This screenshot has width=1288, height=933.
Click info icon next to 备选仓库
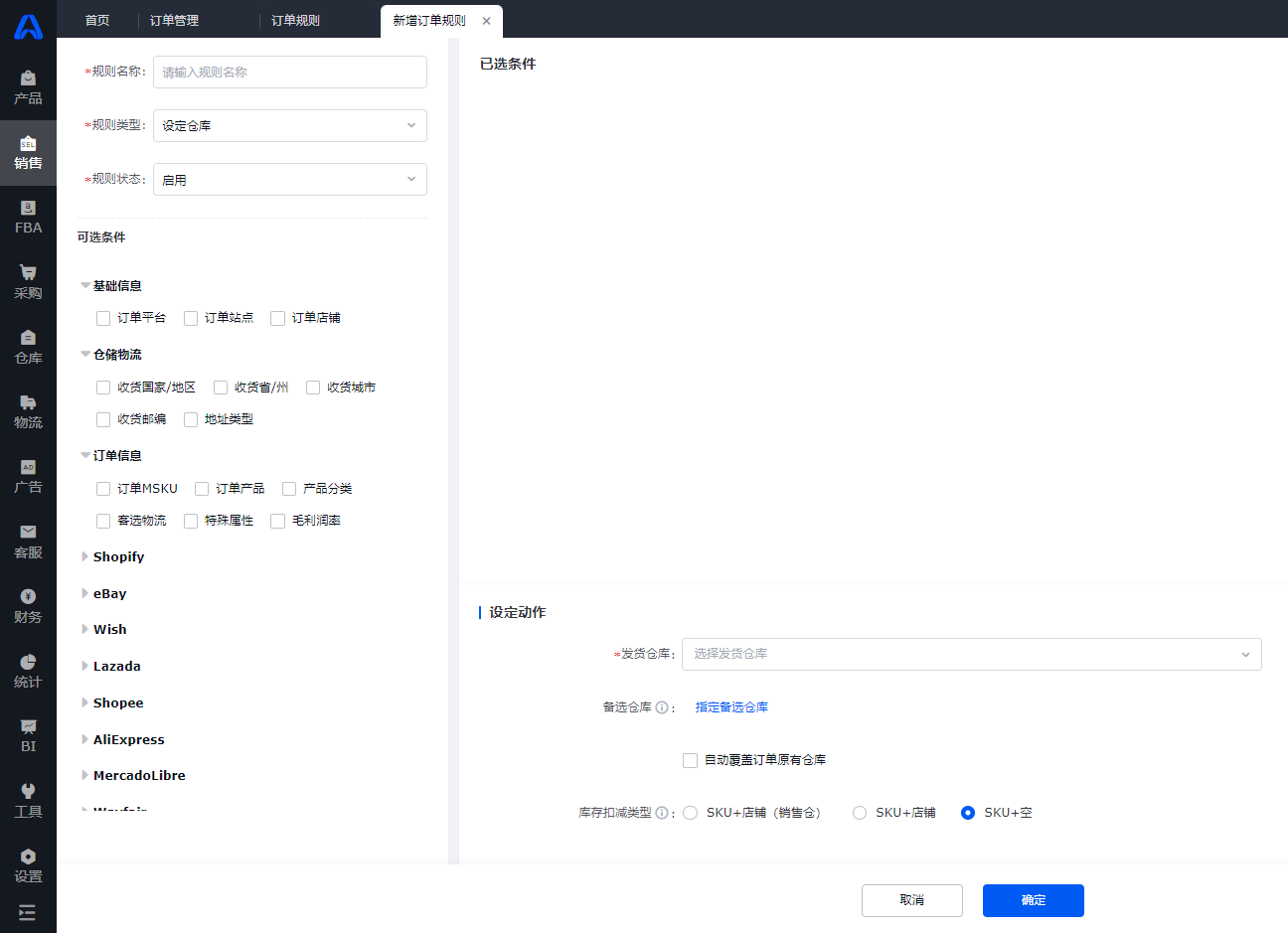[x=662, y=707]
